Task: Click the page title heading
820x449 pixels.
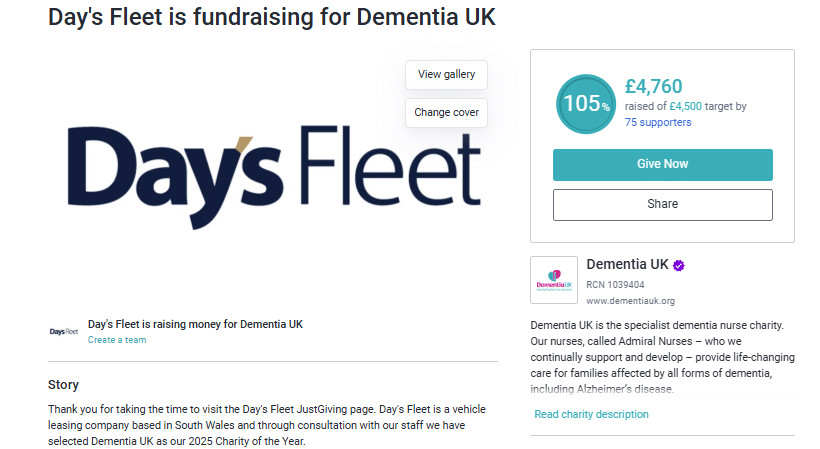Action: point(271,18)
